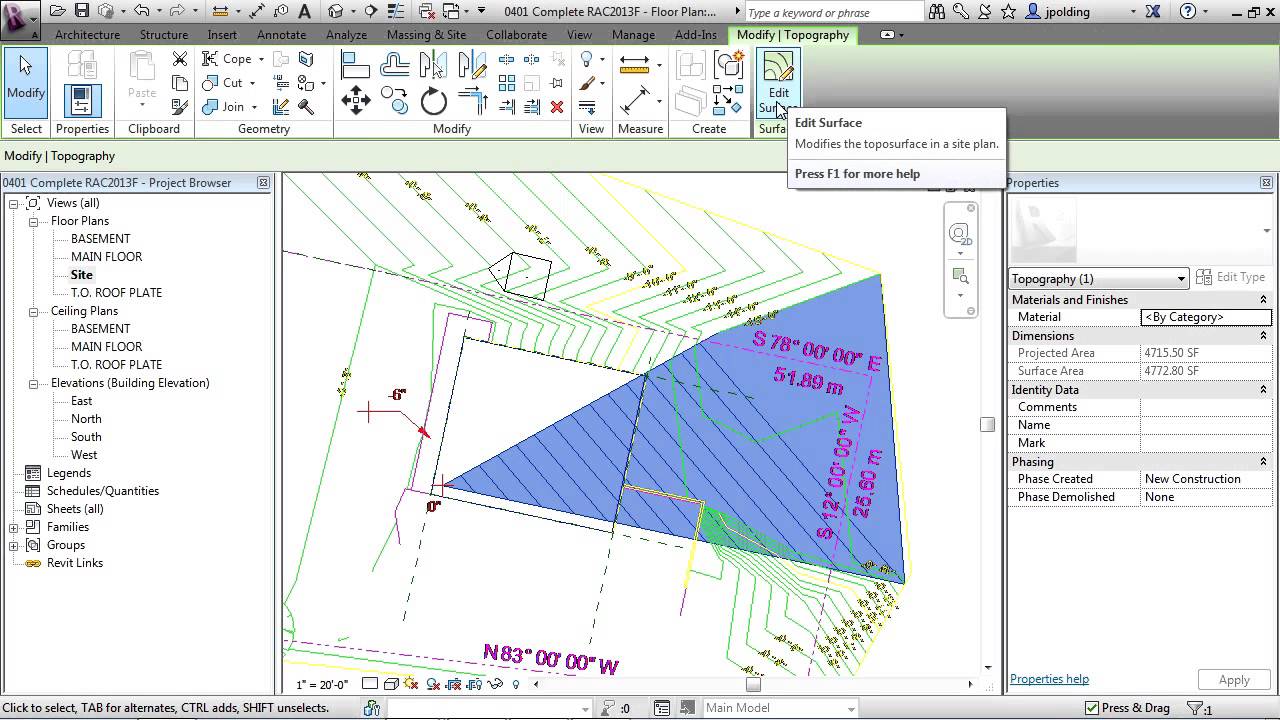The width and height of the screenshot is (1280, 720).
Task: Select the Array tool
Action: click(x=507, y=84)
